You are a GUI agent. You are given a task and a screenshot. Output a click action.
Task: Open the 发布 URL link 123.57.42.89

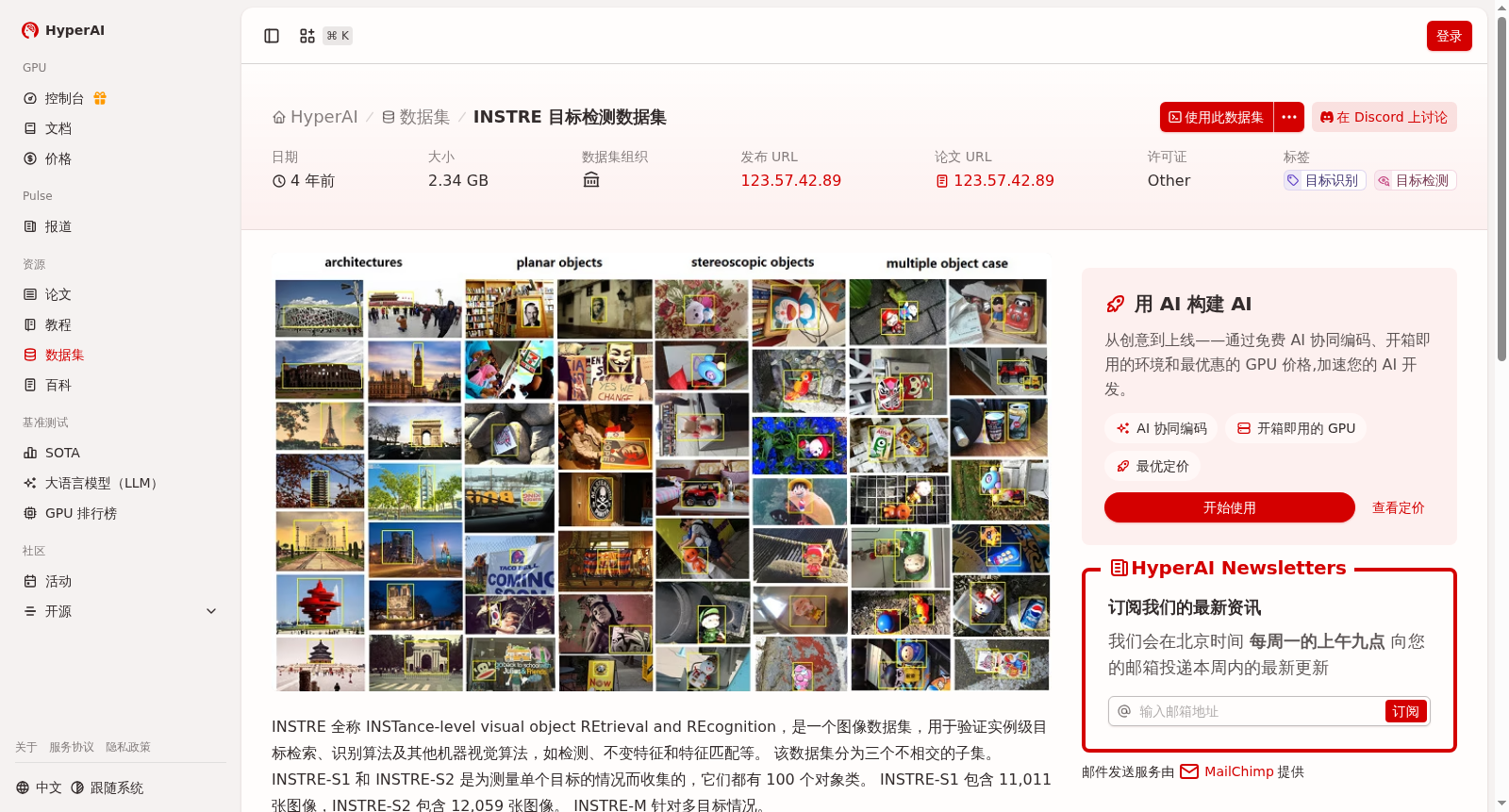point(790,180)
